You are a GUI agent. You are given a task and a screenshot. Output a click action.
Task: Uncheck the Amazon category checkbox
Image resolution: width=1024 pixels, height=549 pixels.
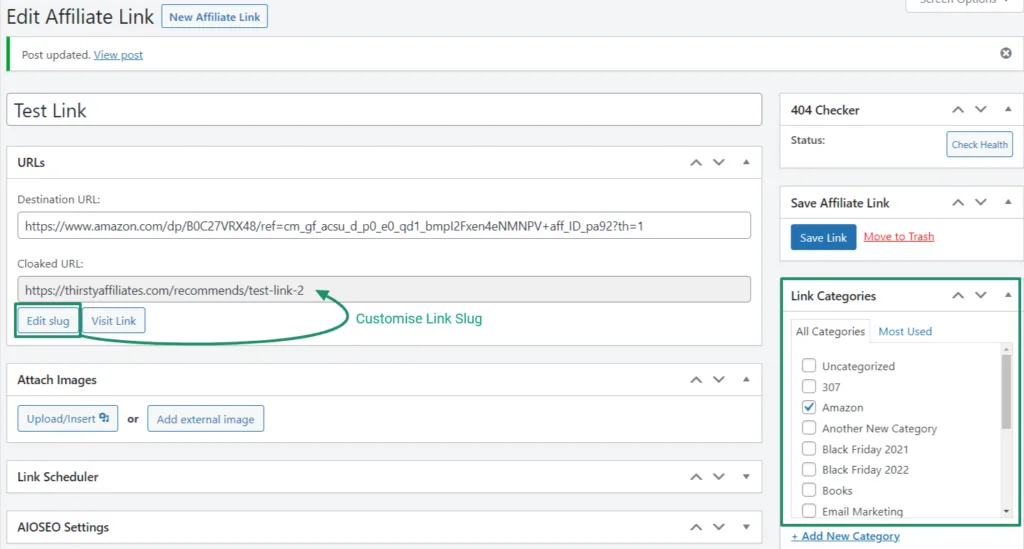coord(809,407)
